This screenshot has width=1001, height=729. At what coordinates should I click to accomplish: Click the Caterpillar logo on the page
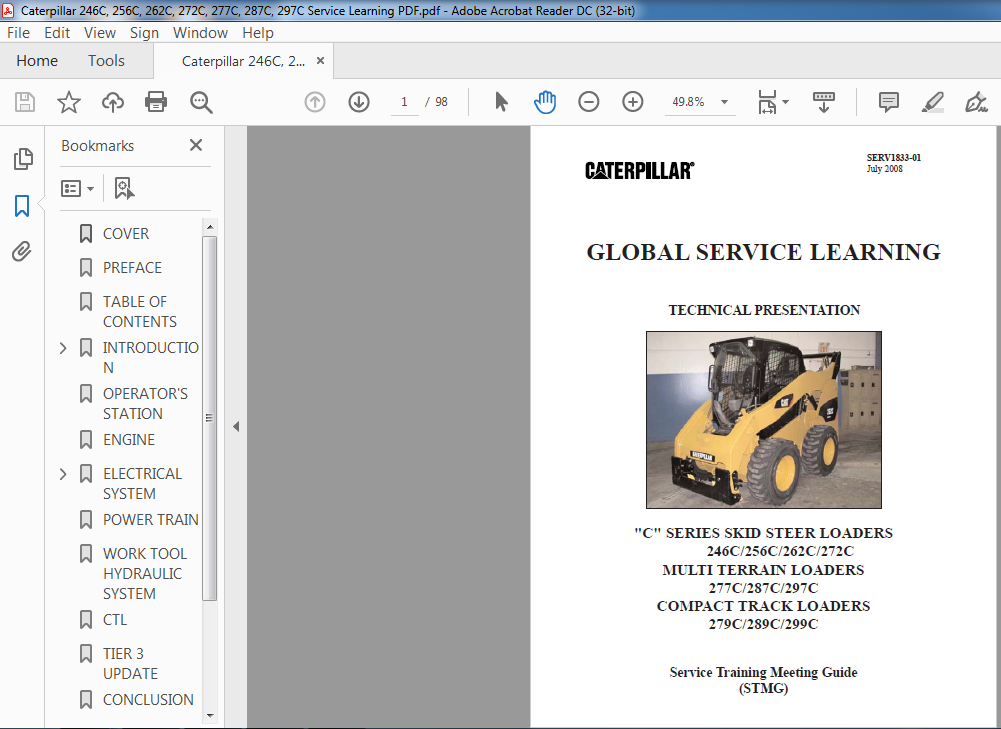[640, 170]
